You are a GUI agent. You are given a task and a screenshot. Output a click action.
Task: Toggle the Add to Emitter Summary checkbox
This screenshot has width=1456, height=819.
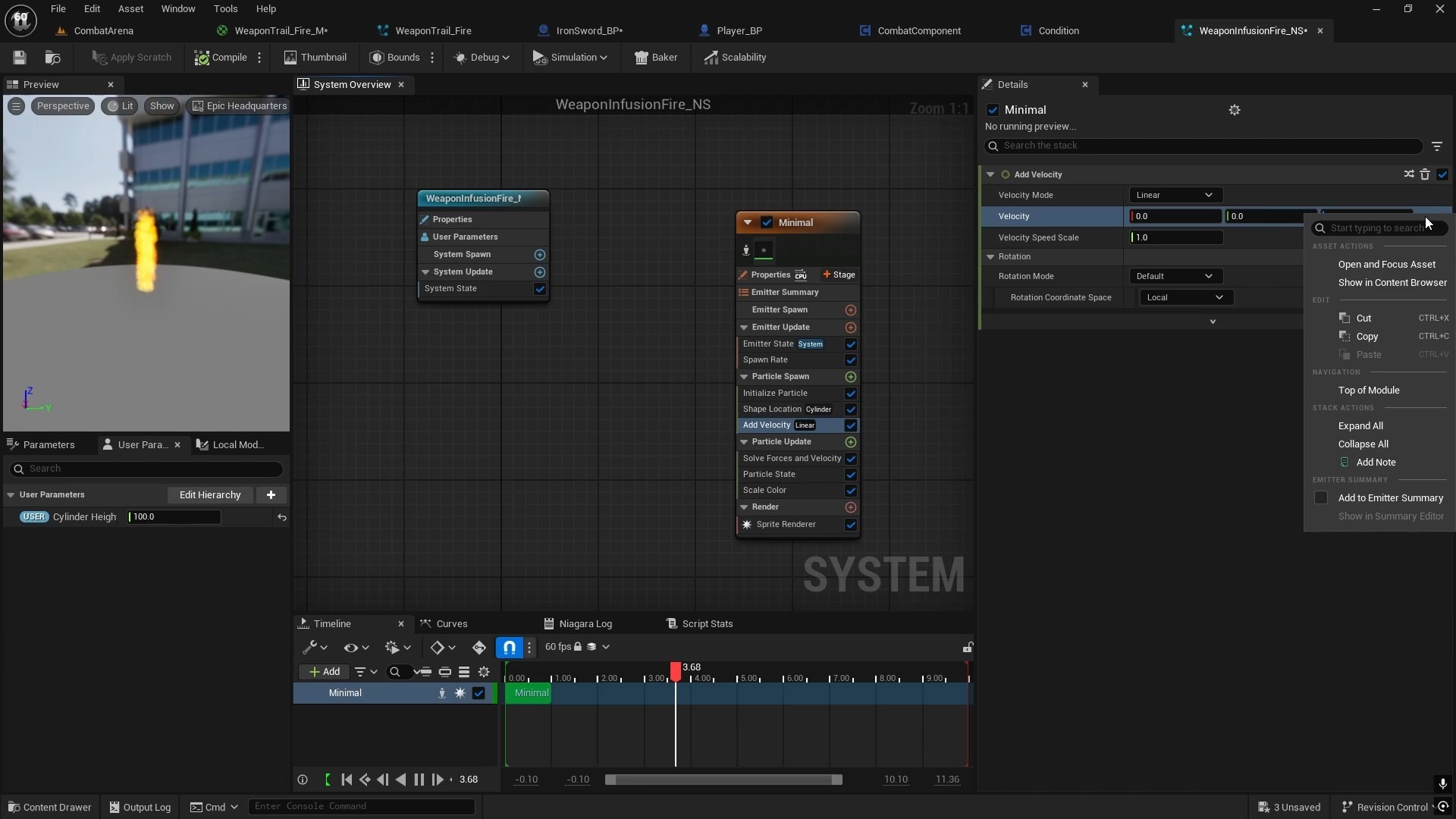click(1321, 498)
